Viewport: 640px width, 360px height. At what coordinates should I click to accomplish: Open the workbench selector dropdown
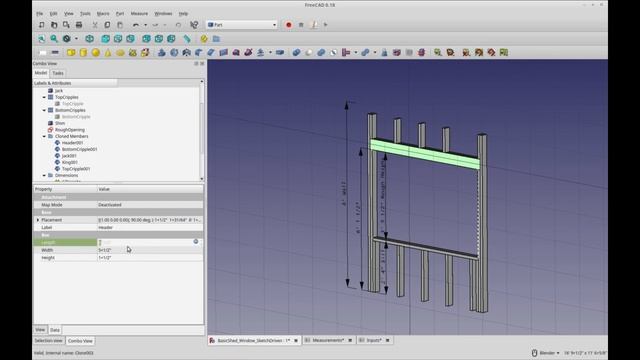tap(242, 25)
